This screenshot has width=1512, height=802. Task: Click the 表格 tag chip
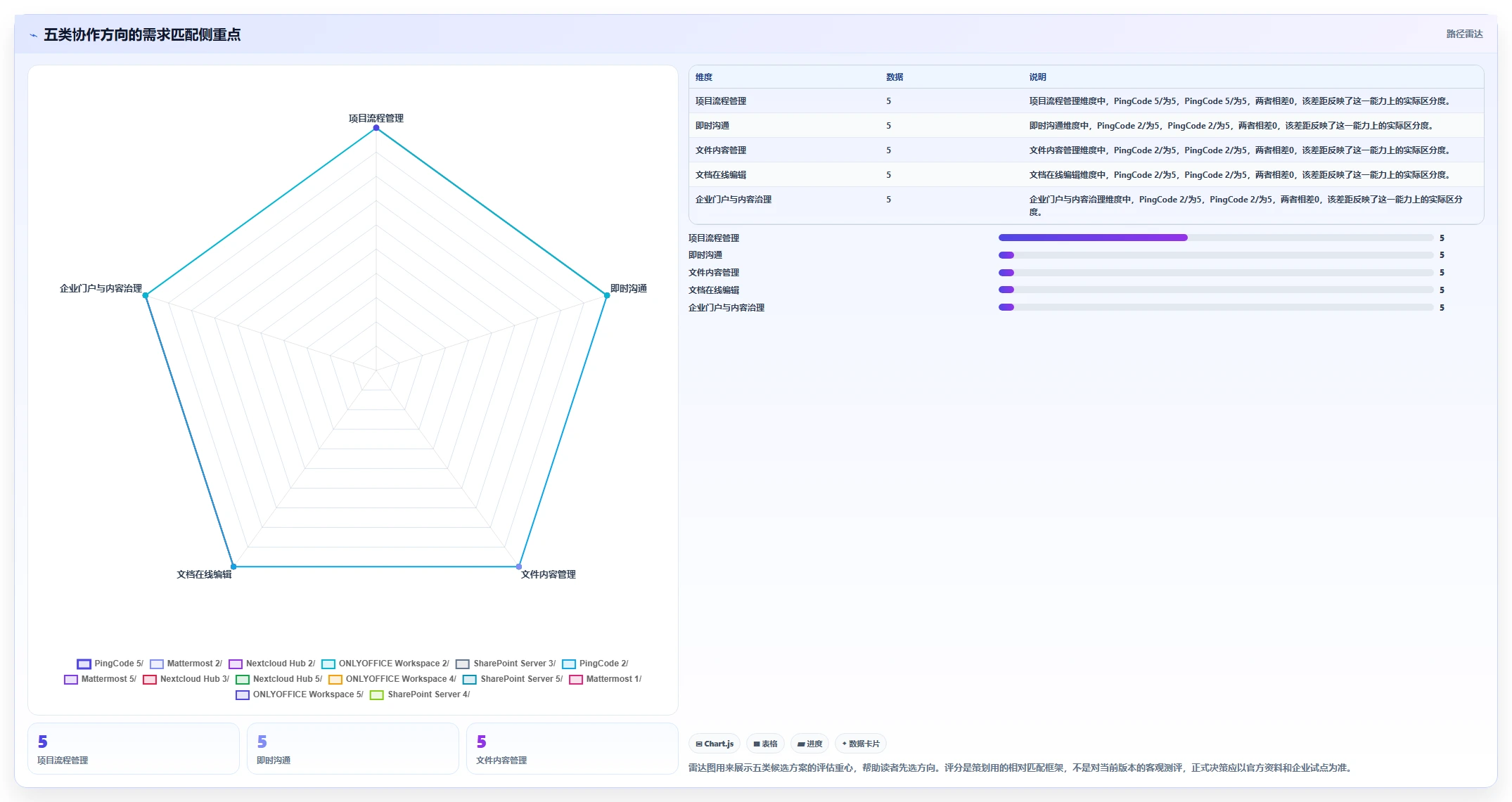pos(765,744)
